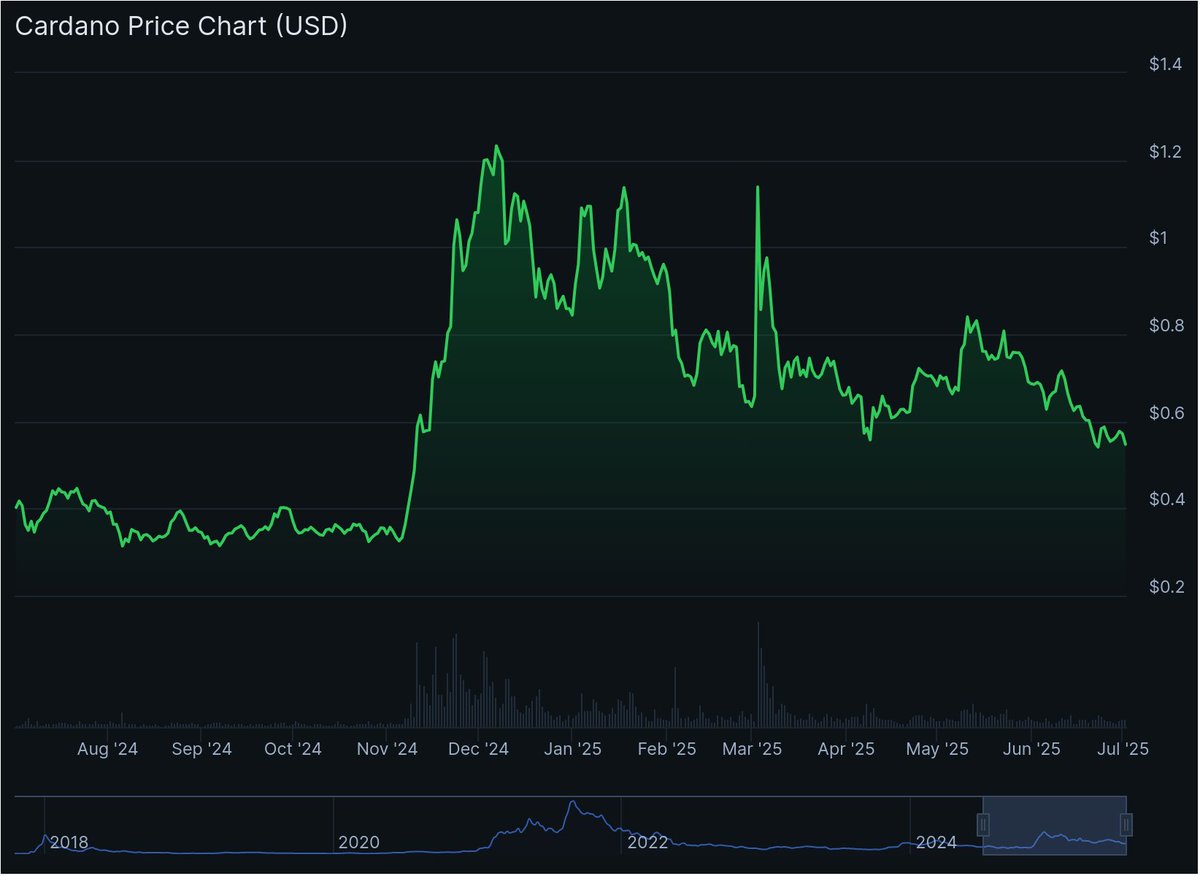This screenshot has height=876, width=1200.
Task: Click the Aug '24 axis label
Action: (x=107, y=748)
